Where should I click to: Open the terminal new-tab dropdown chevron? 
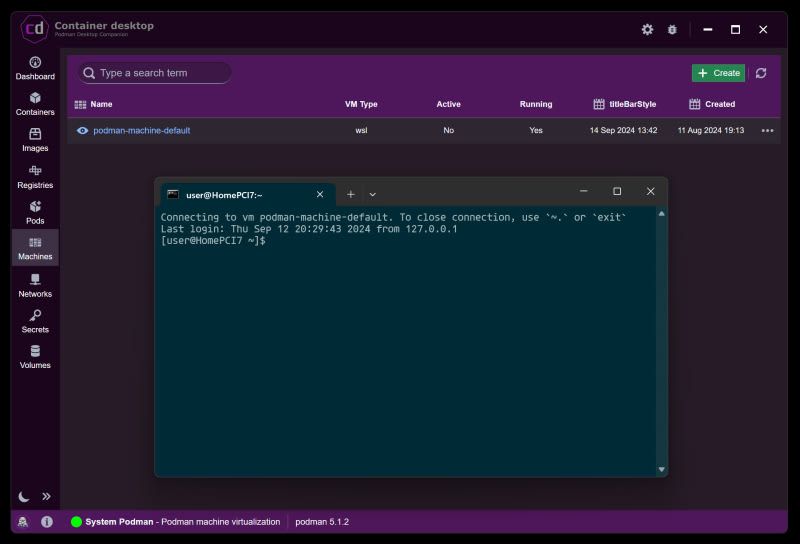pyautogui.click(x=373, y=194)
